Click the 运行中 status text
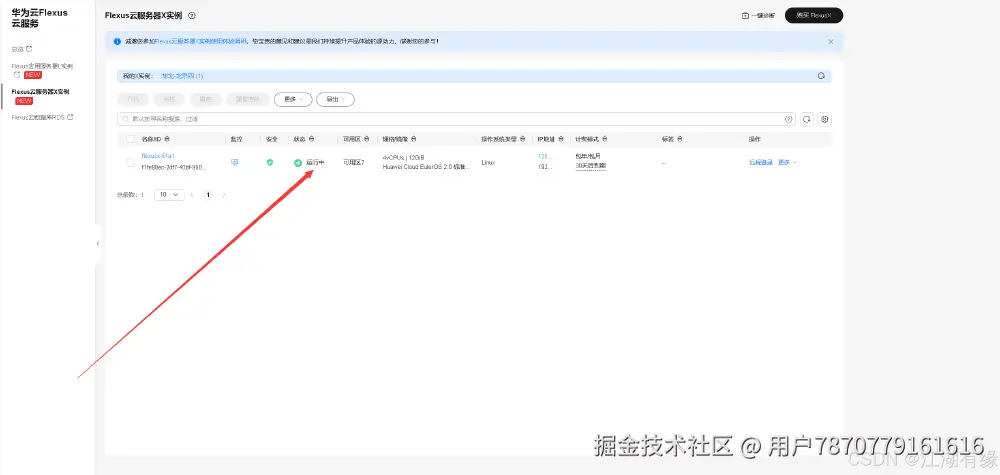 click(x=315, y=163)
